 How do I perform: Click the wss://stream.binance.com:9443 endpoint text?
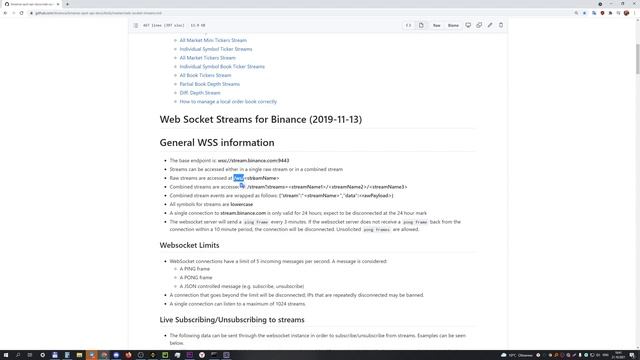coord(253,161)
